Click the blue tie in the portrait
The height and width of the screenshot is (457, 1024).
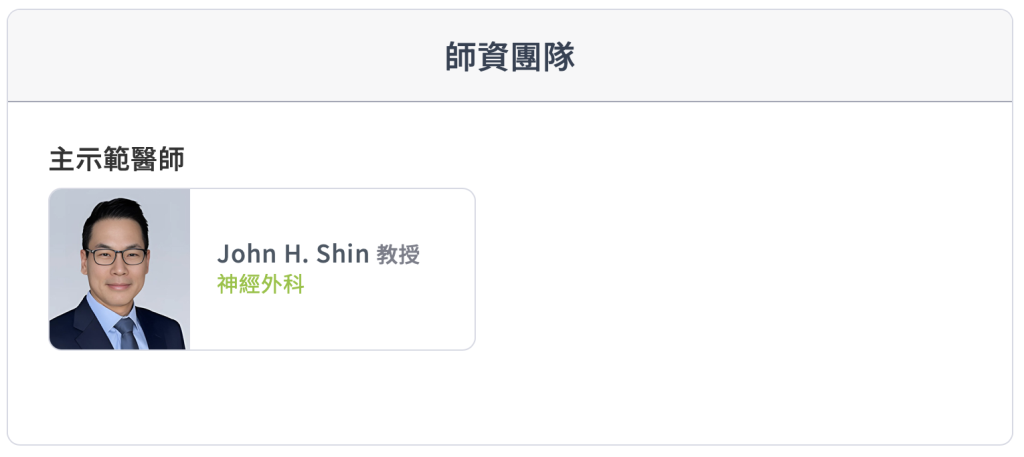(125, 333)
